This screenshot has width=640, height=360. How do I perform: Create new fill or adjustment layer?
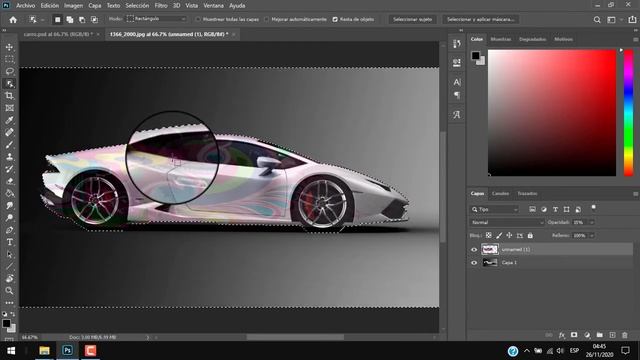coord(587,335)
